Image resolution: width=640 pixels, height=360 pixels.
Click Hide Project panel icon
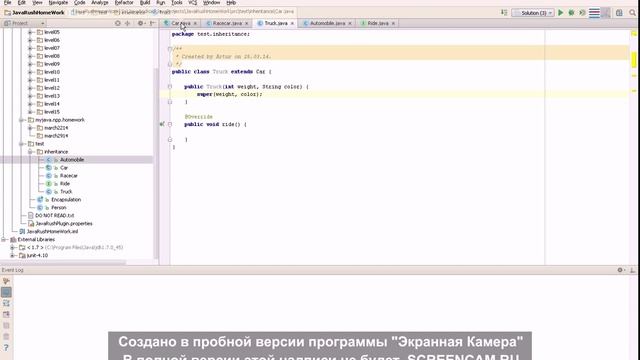[x=152, y=23]
